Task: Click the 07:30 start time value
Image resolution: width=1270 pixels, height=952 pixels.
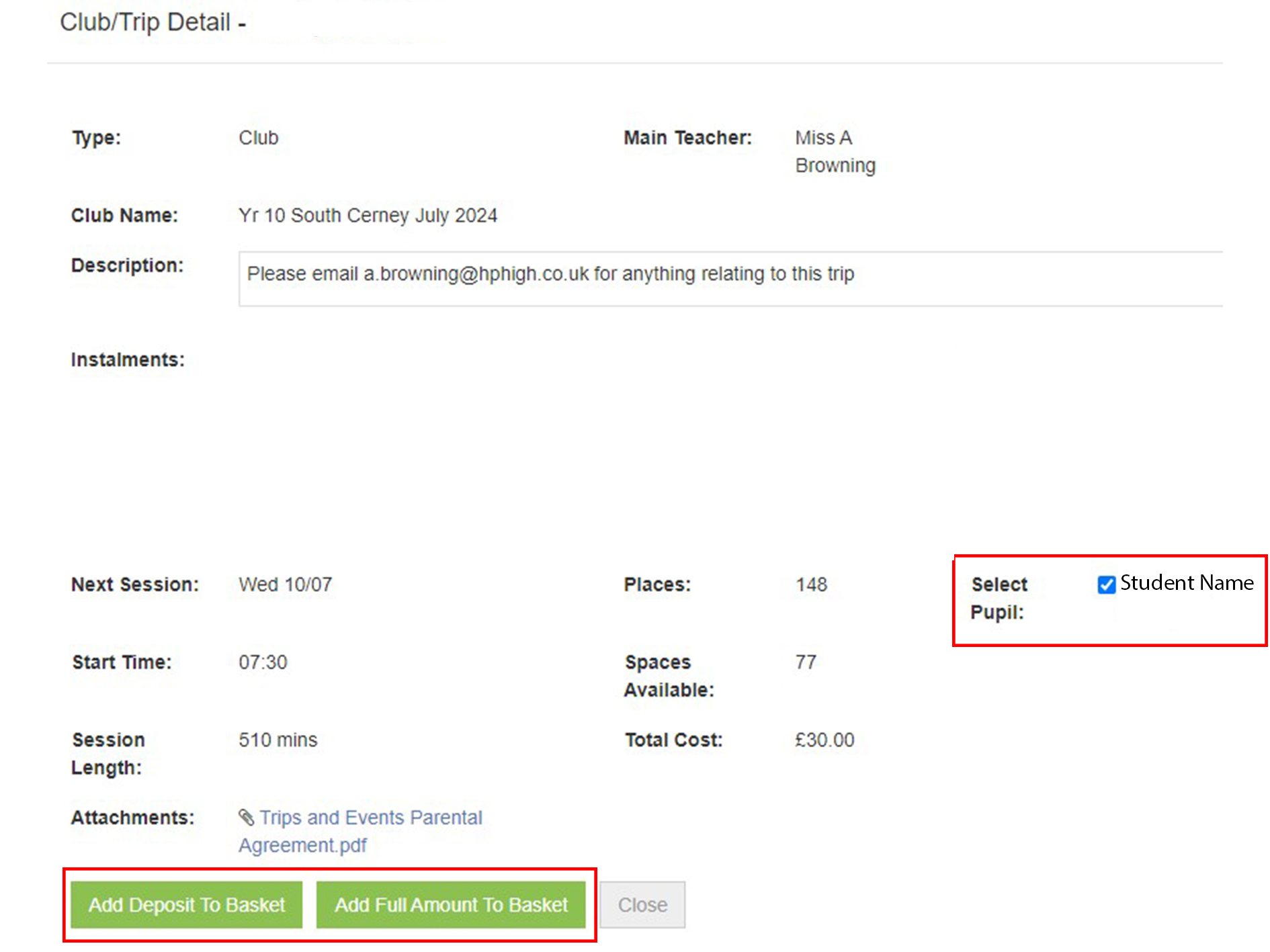Action: click(263, 662)
